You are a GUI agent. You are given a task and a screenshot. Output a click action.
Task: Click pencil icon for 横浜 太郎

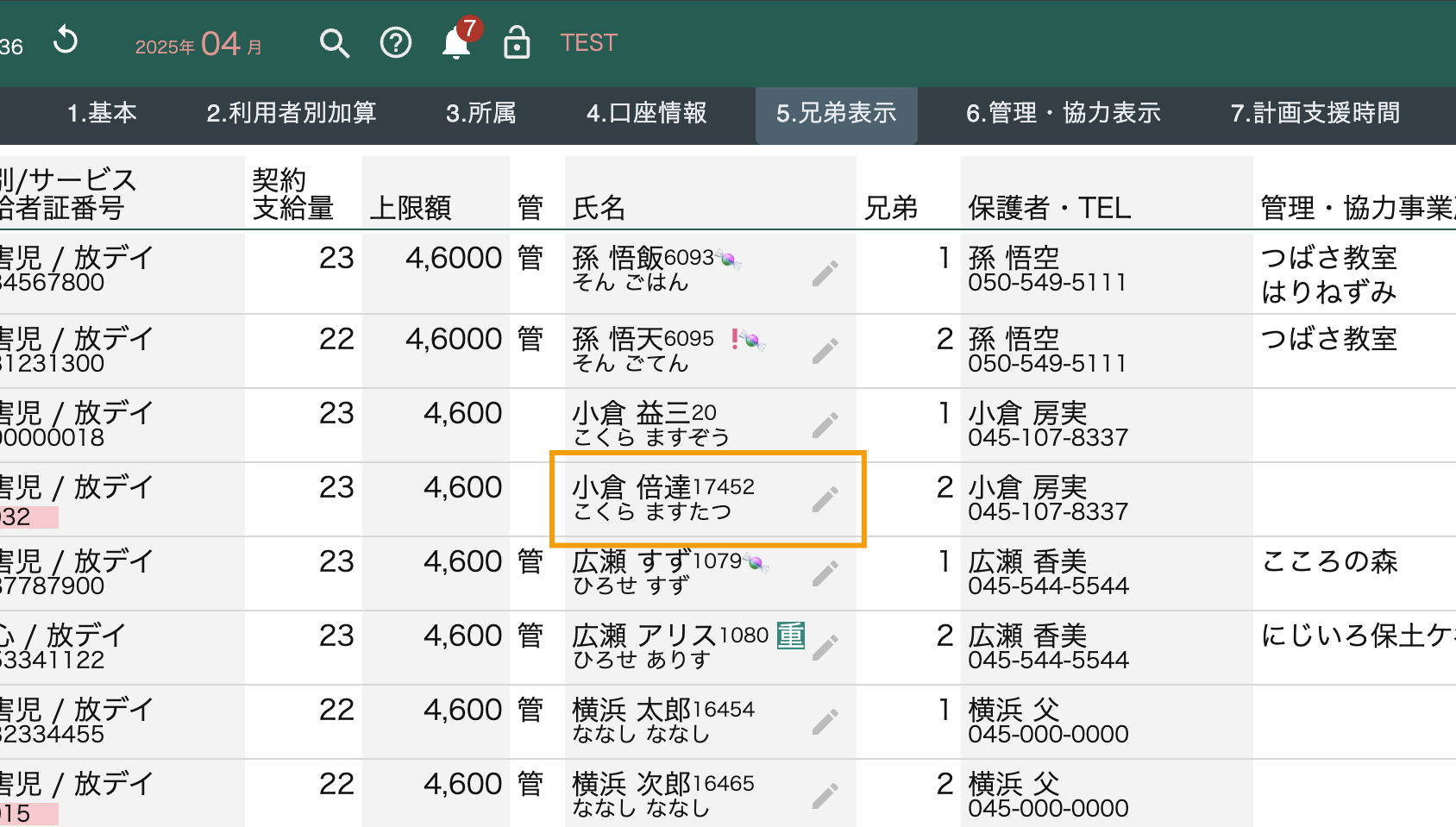pos(825,722)
